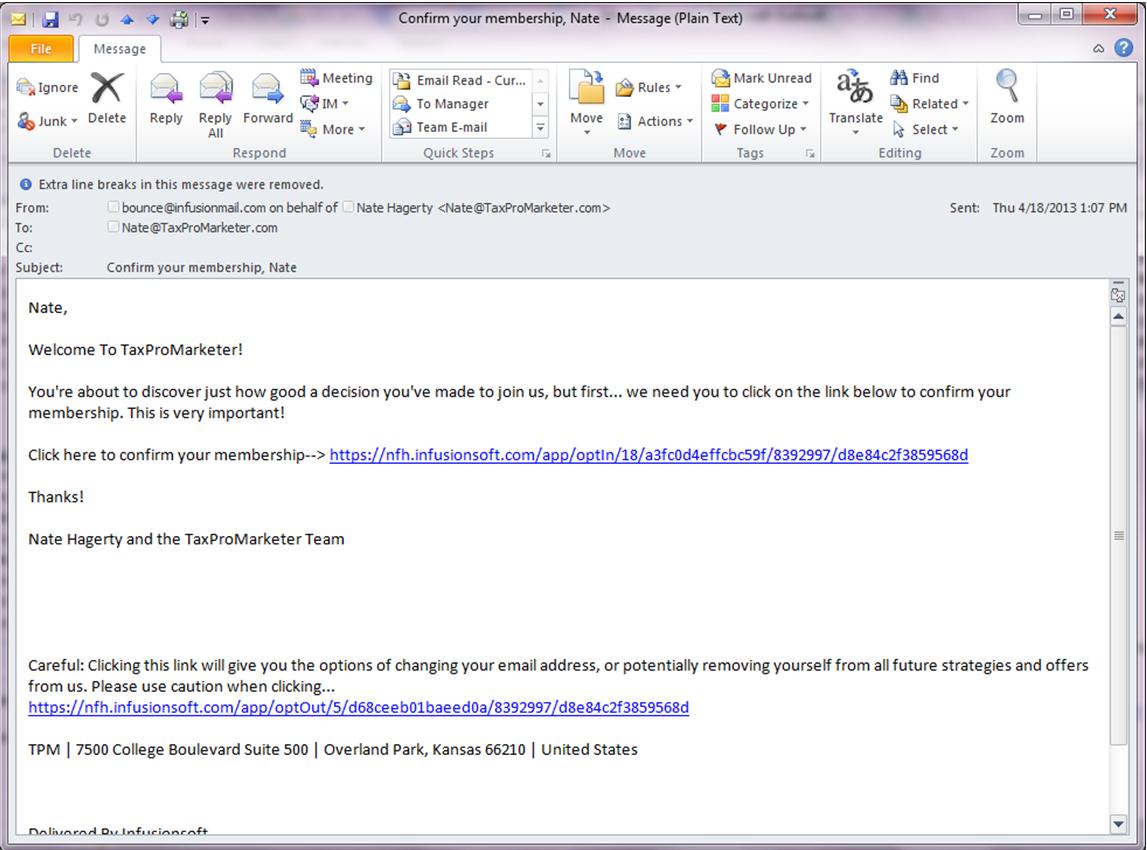The height and width of the screenshot is (850, 1147).
Task: Open the Follow Up flag menu
Action: [760, 129]
